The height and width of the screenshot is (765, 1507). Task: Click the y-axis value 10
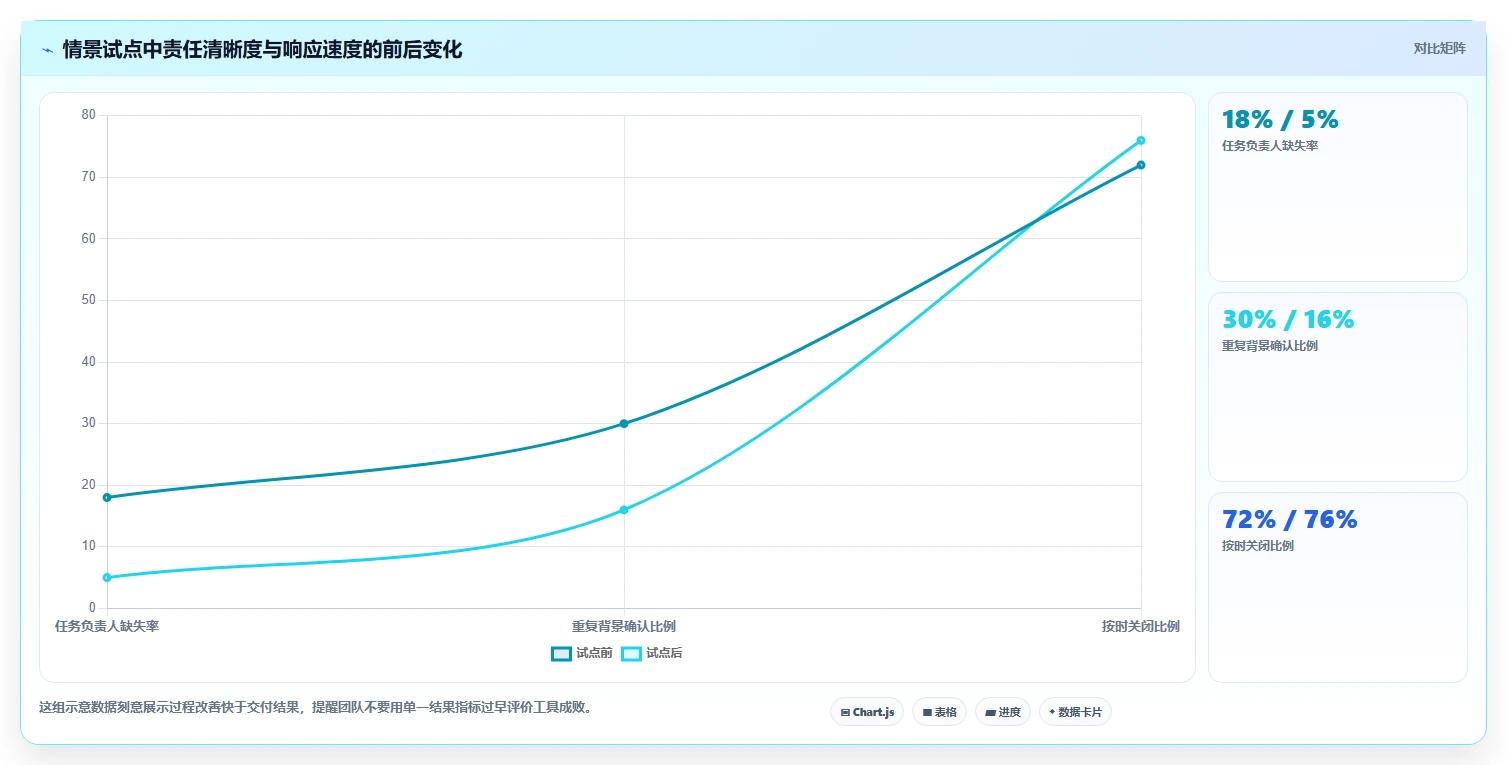(89, 546)
